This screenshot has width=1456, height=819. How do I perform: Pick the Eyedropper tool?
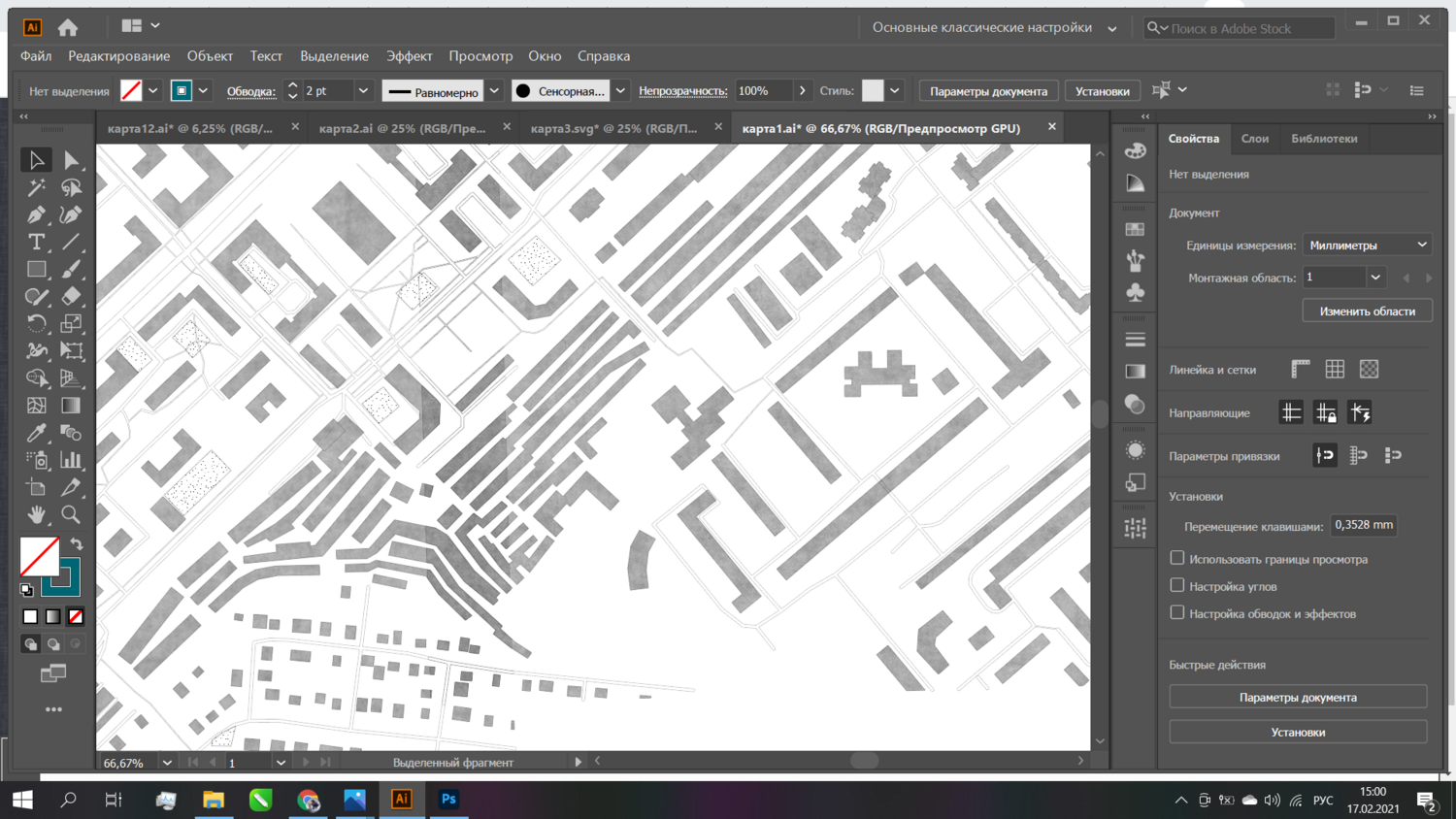pos(36,433)
